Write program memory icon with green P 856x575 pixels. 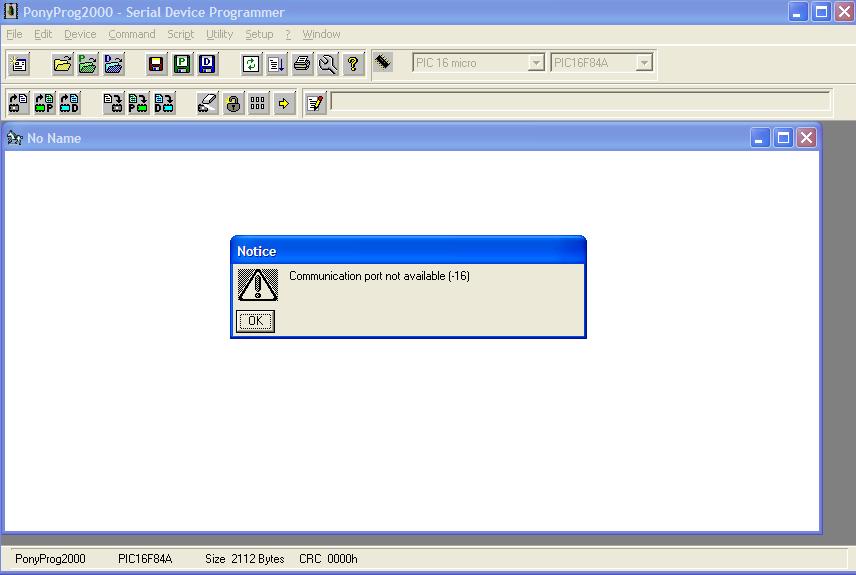[138, 103]
